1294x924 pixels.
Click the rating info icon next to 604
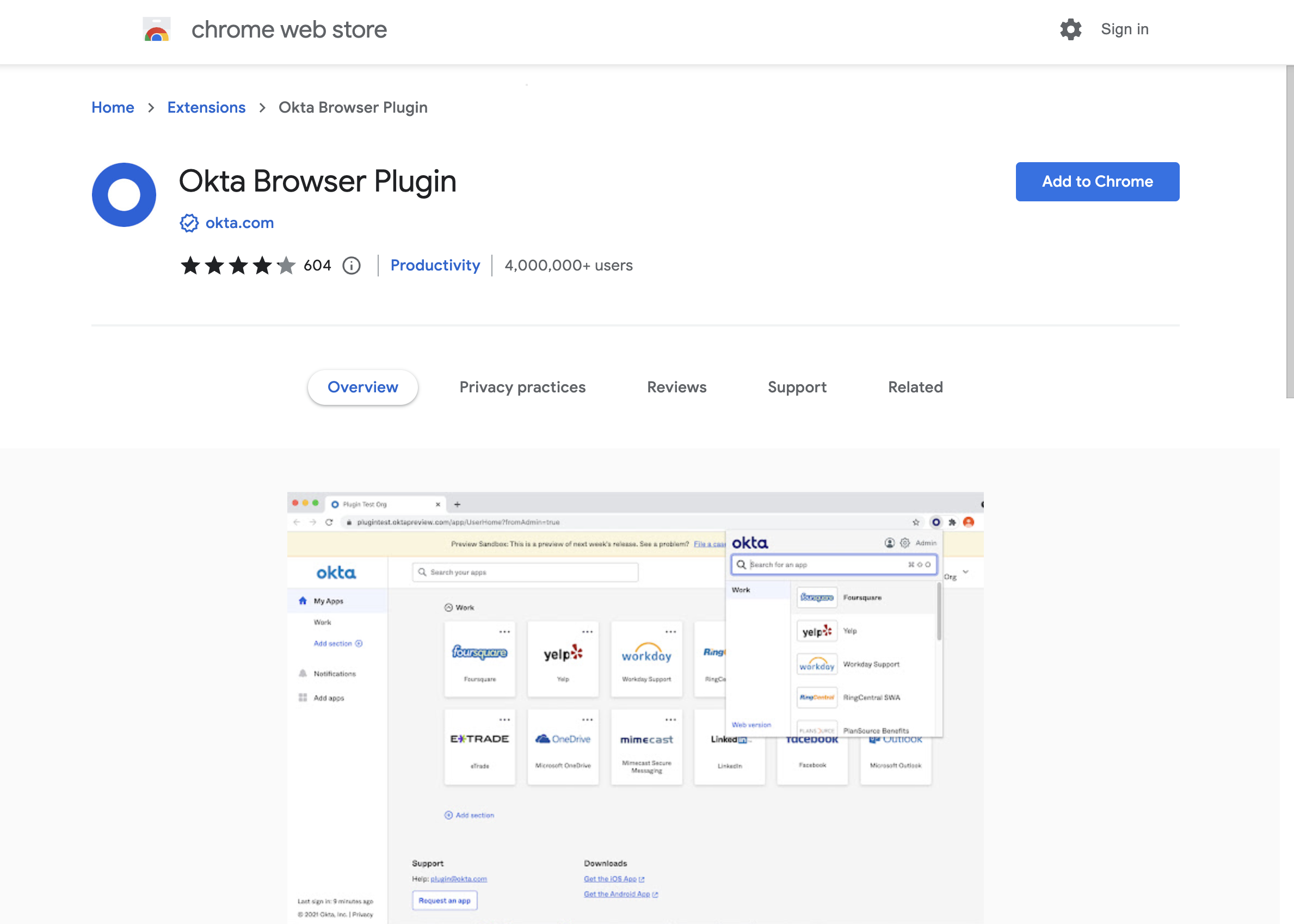pyautogui.click(x=352, y=266)
